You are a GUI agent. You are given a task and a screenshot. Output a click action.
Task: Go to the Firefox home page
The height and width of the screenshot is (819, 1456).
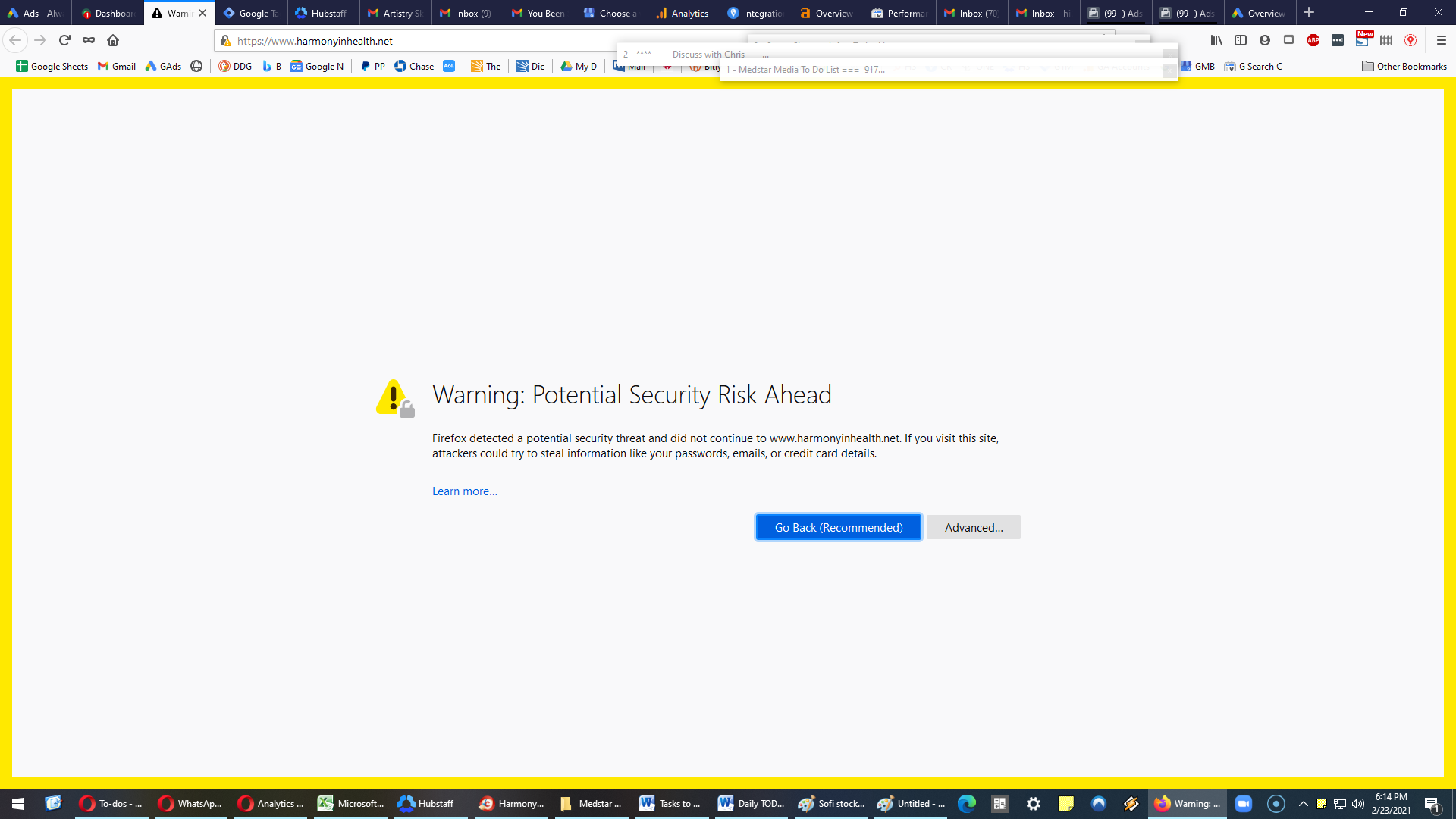[x=113, y=41]
